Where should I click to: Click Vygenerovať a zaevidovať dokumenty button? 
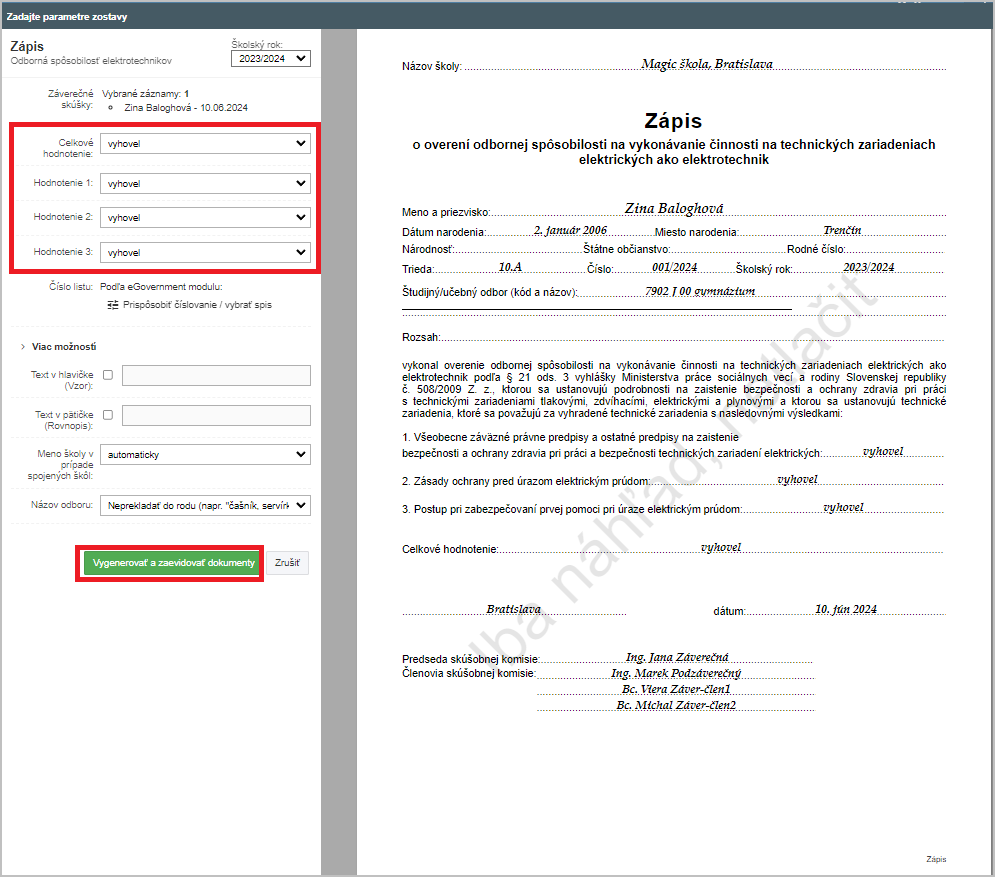173,563
